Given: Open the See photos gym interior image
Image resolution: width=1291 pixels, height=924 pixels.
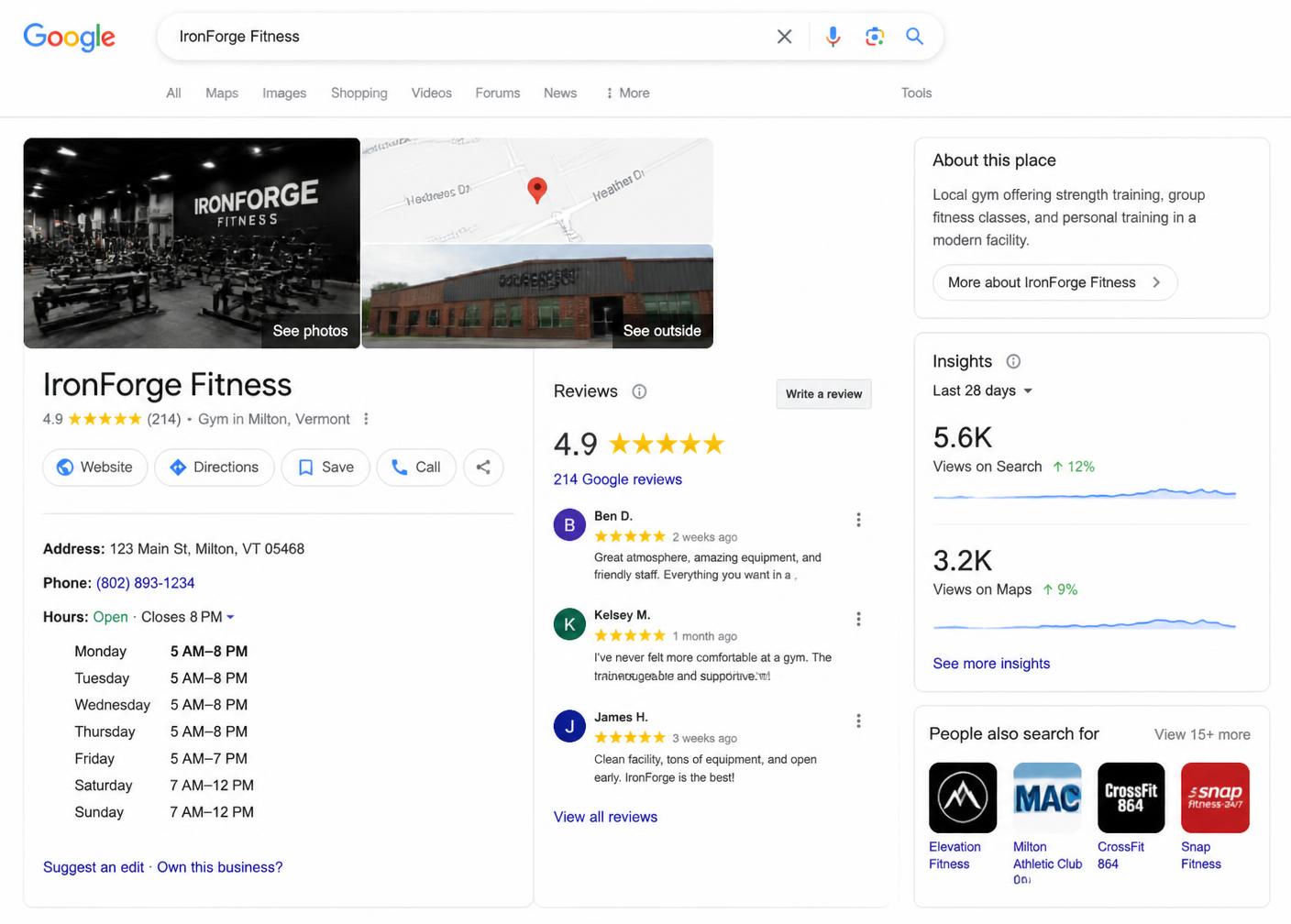Looking at the screenshot, I should pos(192,243).
